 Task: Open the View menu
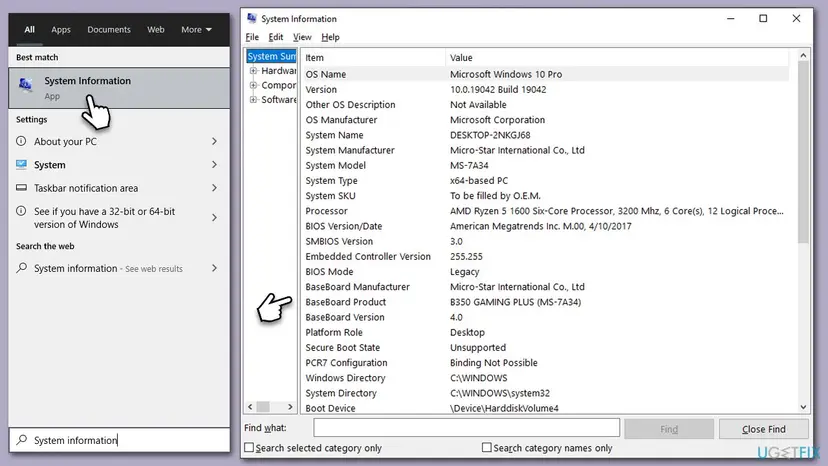point(302,37)
